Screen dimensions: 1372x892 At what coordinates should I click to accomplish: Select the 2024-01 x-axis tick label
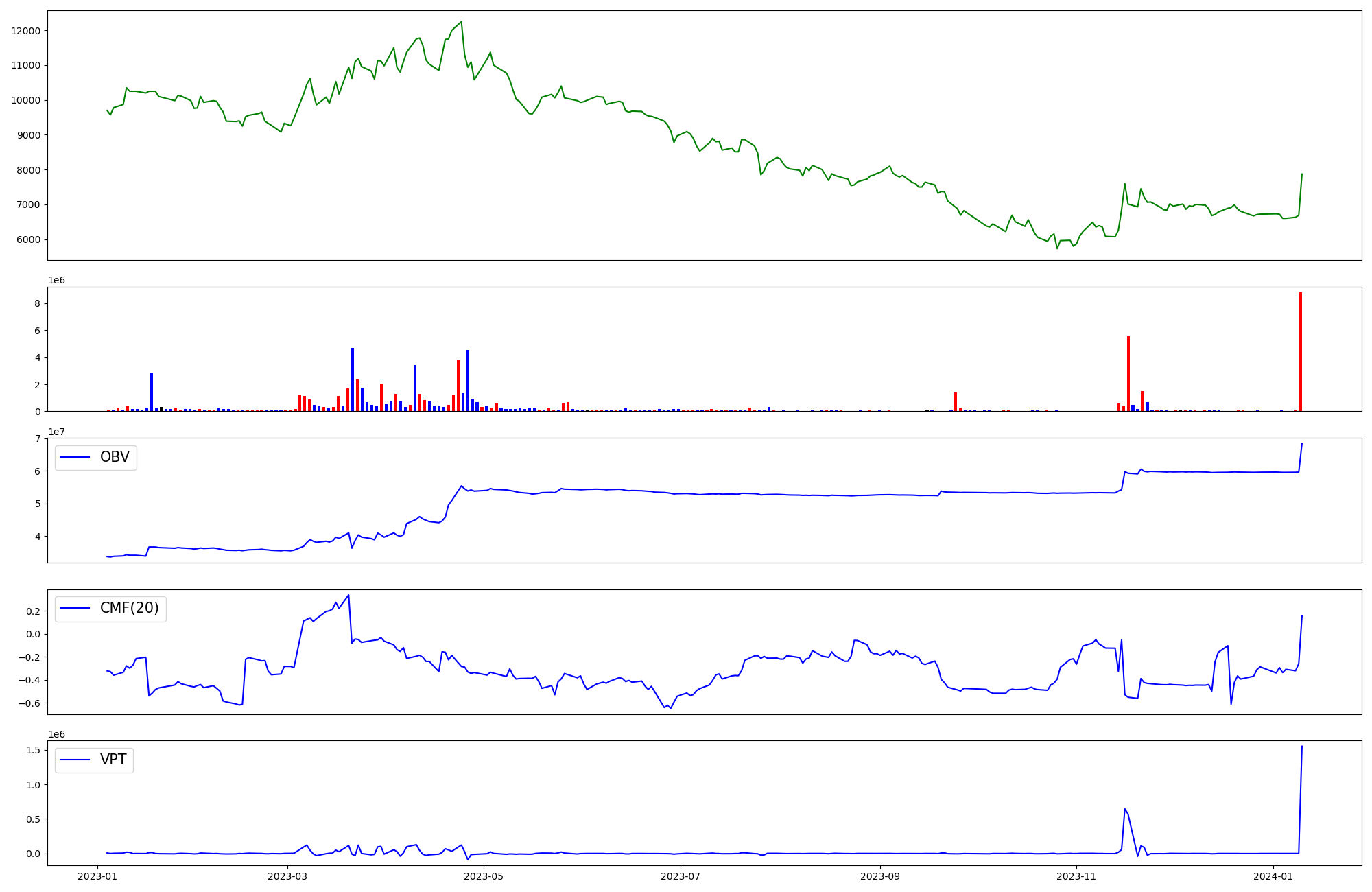click(1273, 876)
